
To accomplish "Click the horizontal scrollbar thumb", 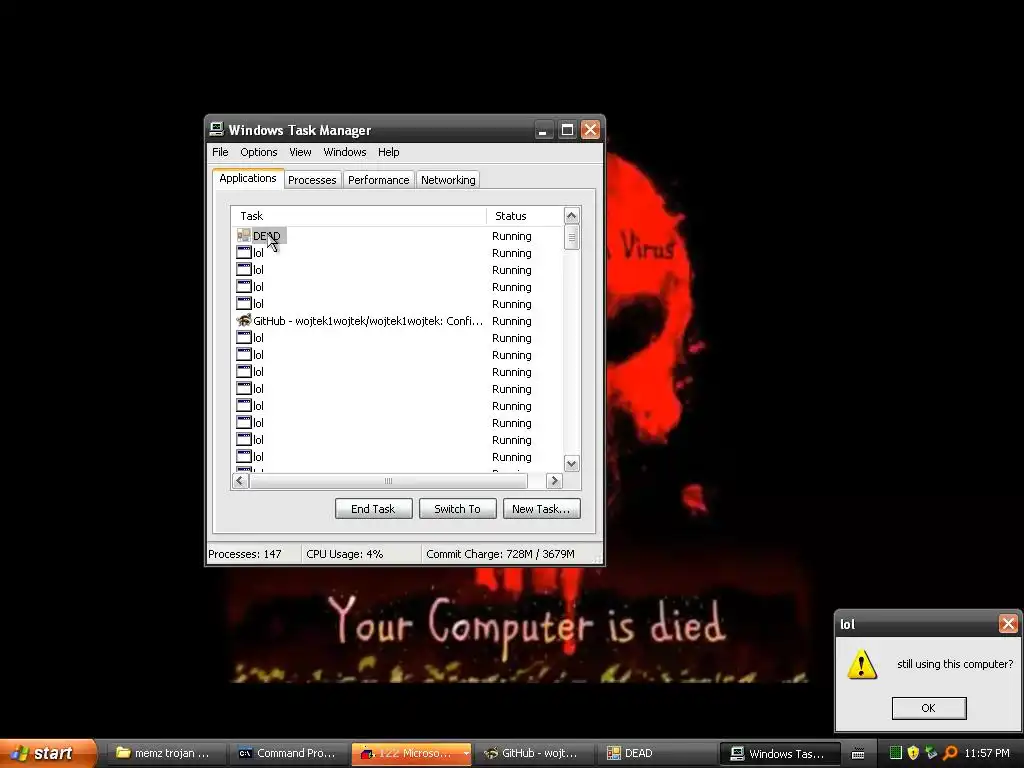I will (x=389, y=481).
